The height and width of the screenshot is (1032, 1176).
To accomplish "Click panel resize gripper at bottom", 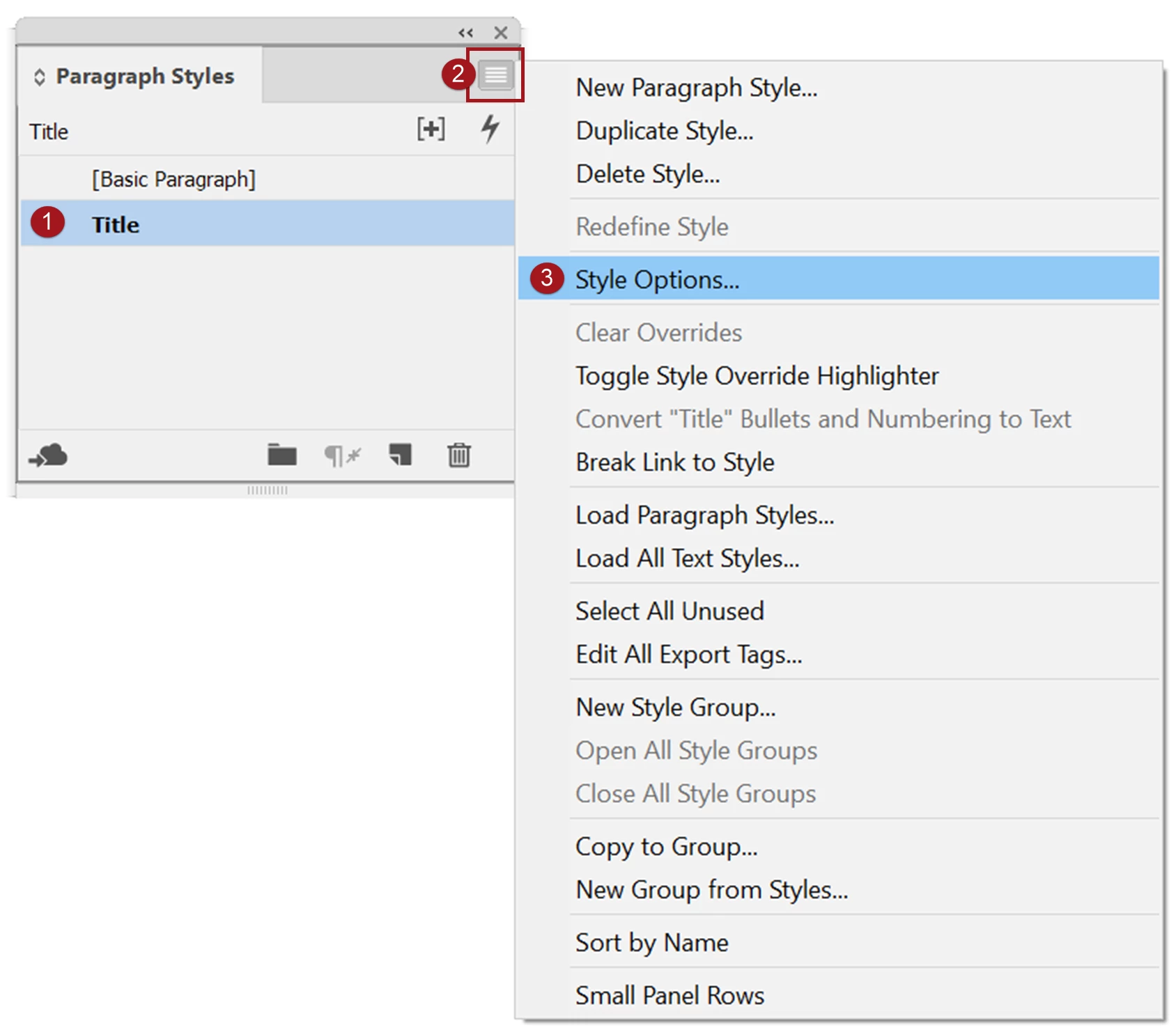I will coord(268,490).
